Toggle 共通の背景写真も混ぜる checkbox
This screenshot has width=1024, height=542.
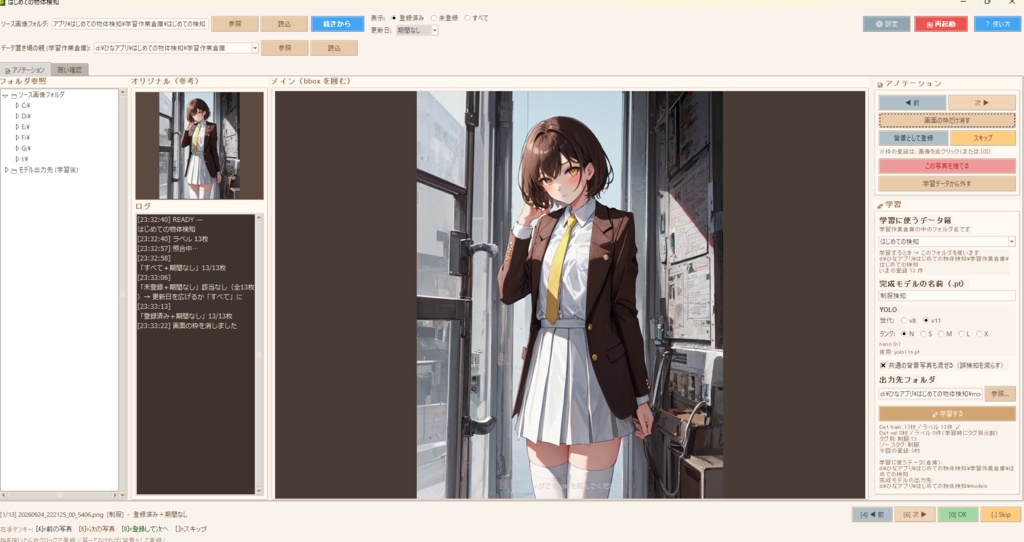[x=883, y=366]
